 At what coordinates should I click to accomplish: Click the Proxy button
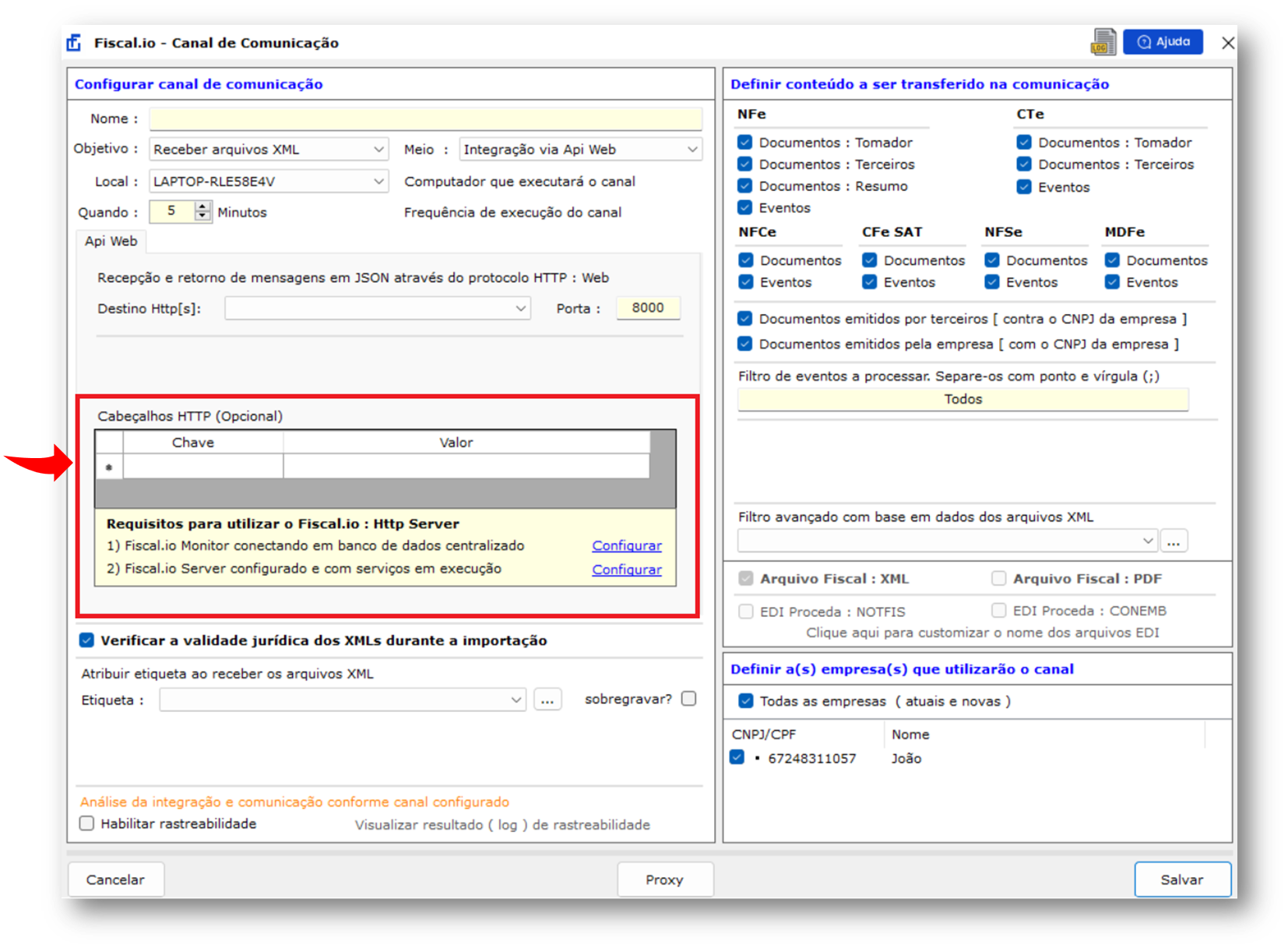pos(665,880)
